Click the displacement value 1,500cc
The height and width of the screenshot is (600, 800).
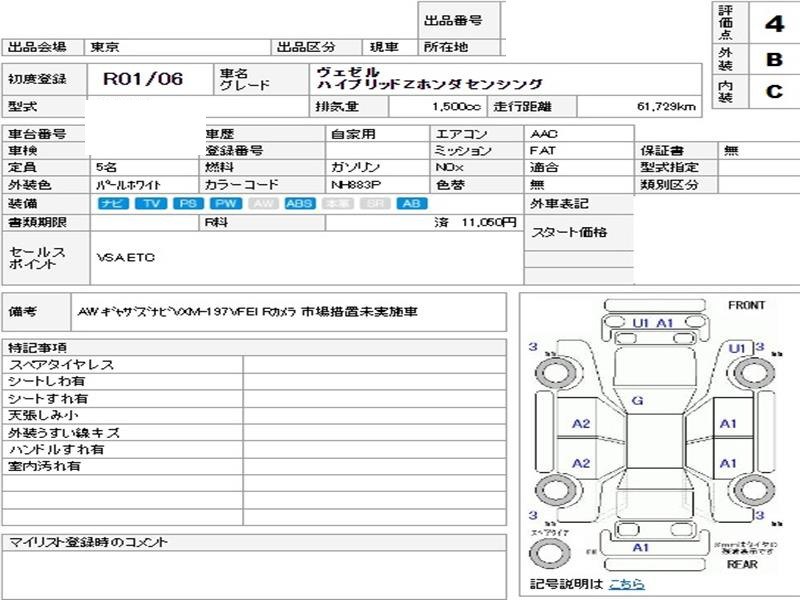456,107
